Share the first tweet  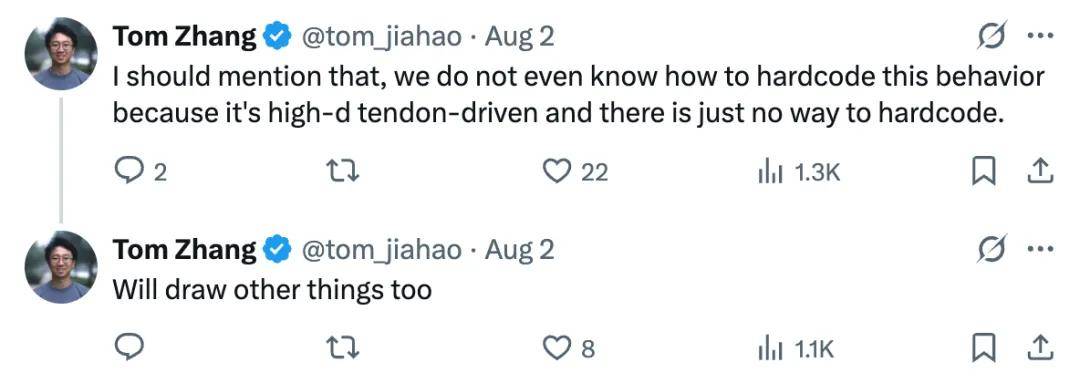tap(1040, 172)
